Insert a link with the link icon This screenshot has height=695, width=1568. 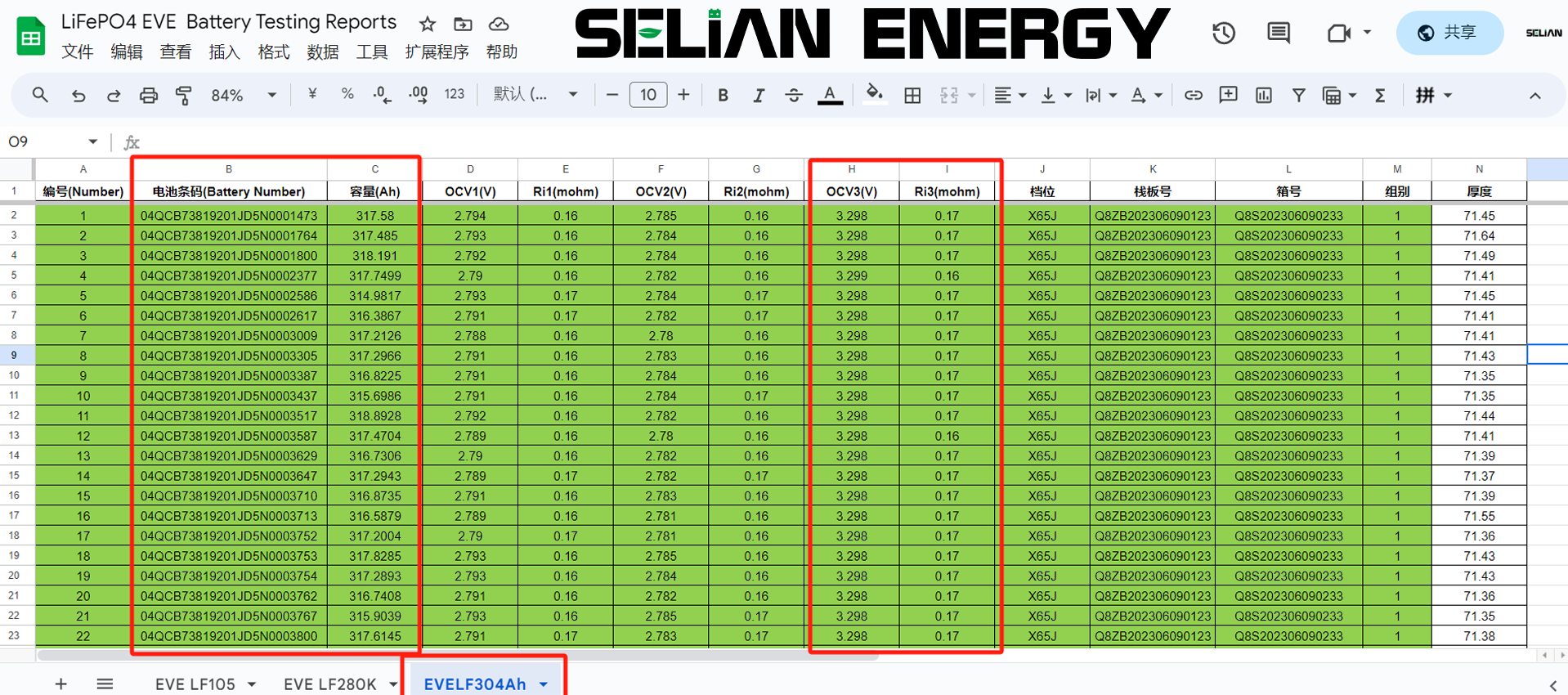tap(1193, 96)
